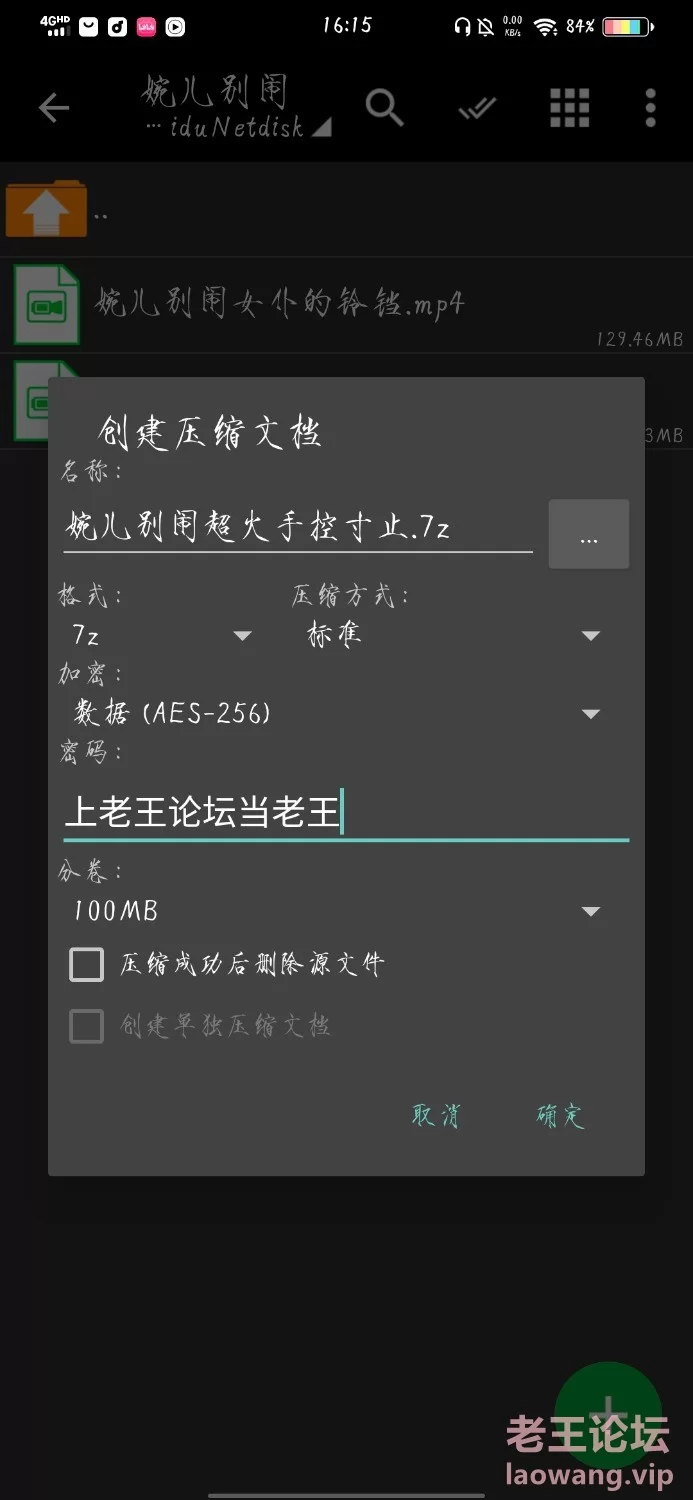Open the compression method dropdown
Image resolution: width=693 pixels, height=1500 pixels.
point(449,635)
